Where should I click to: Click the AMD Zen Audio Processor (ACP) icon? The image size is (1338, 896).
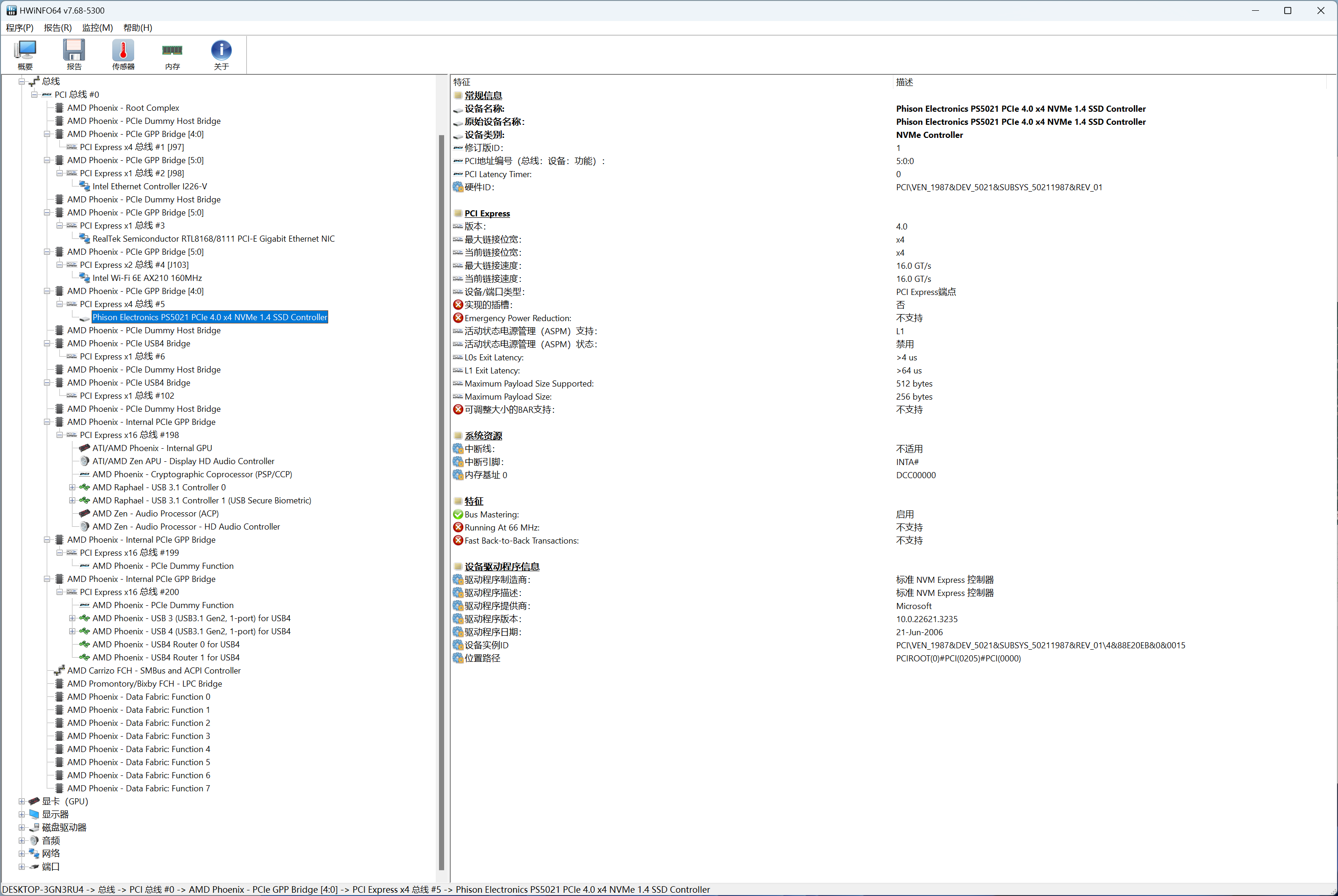point(85,514)
